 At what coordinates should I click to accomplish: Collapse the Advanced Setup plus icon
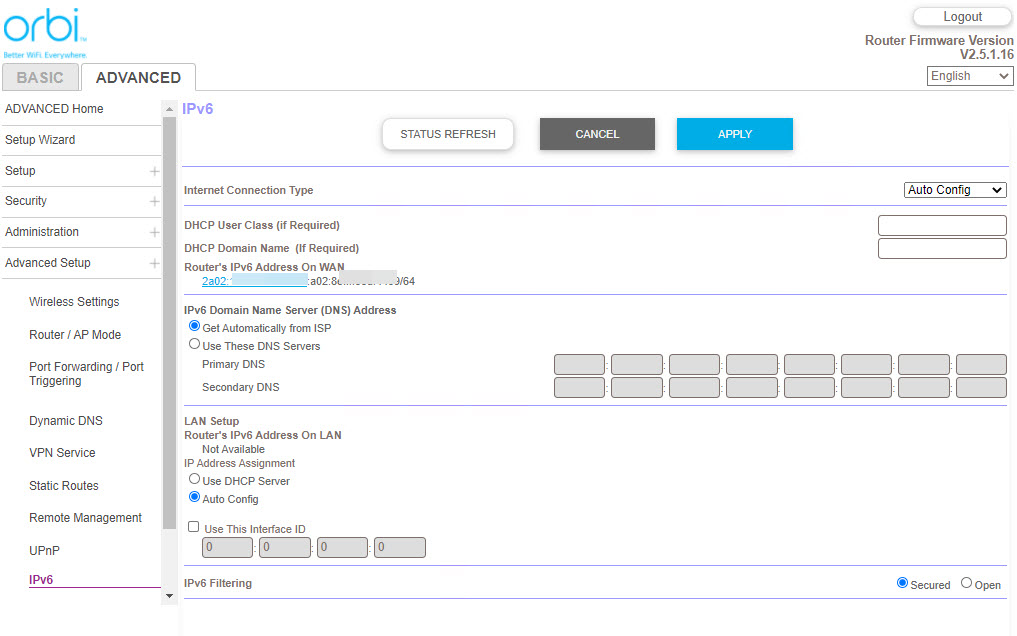154,263
